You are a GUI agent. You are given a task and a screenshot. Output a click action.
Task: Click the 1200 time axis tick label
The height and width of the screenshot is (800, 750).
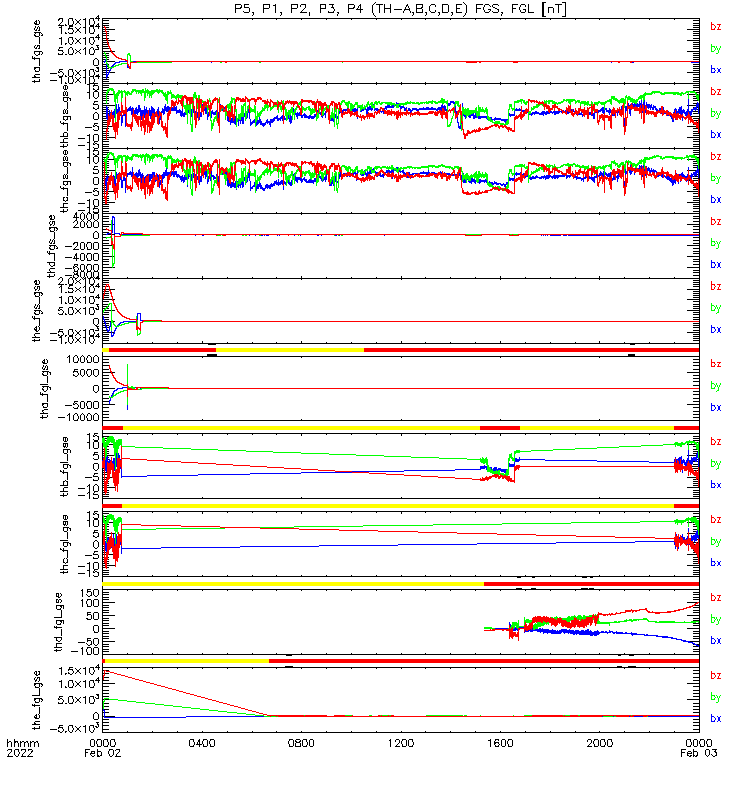401,743
